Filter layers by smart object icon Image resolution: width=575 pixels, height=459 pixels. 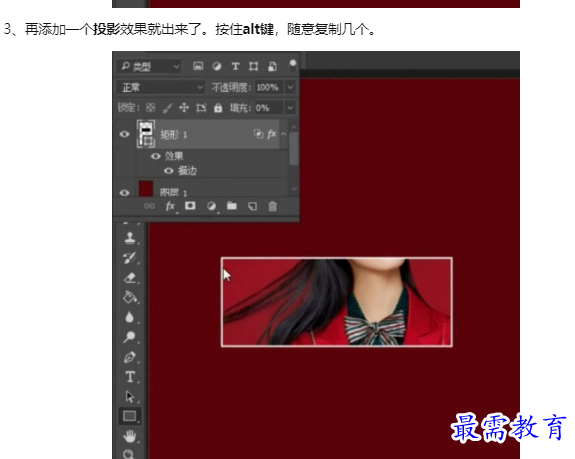(x=272, y=66)
